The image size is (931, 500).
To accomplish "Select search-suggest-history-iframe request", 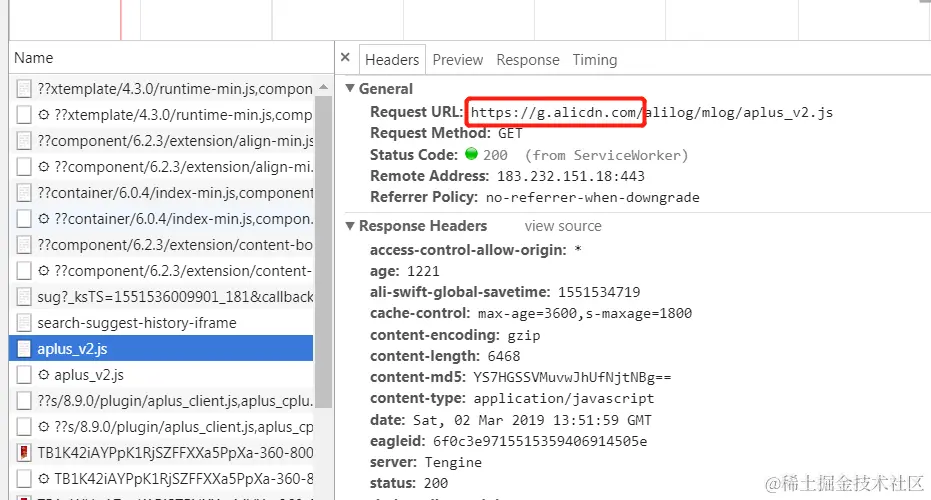I will (161, 322).
